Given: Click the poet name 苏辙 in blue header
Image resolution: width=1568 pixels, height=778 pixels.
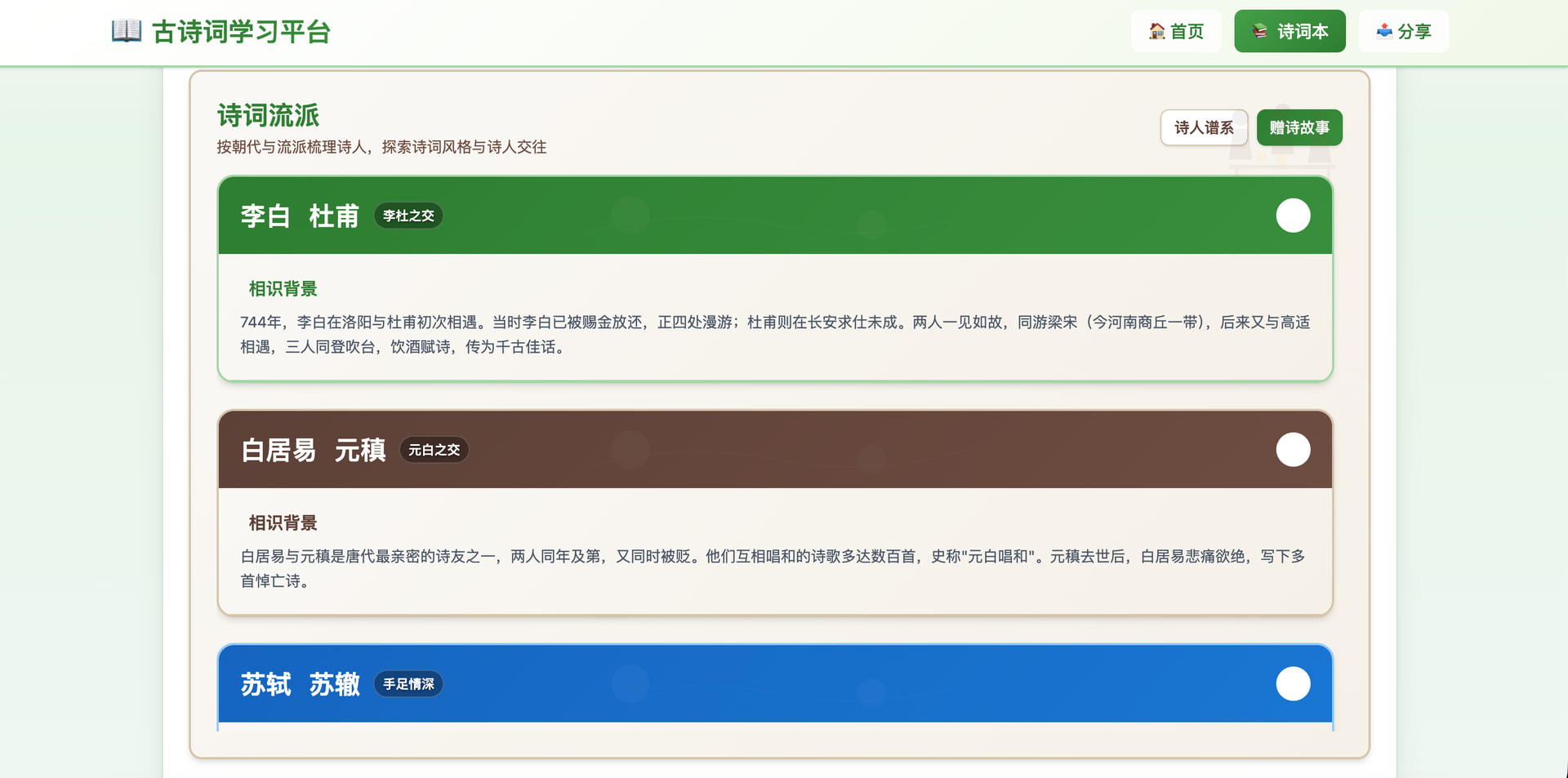Looking at the screenshot, I should point(334,685).
